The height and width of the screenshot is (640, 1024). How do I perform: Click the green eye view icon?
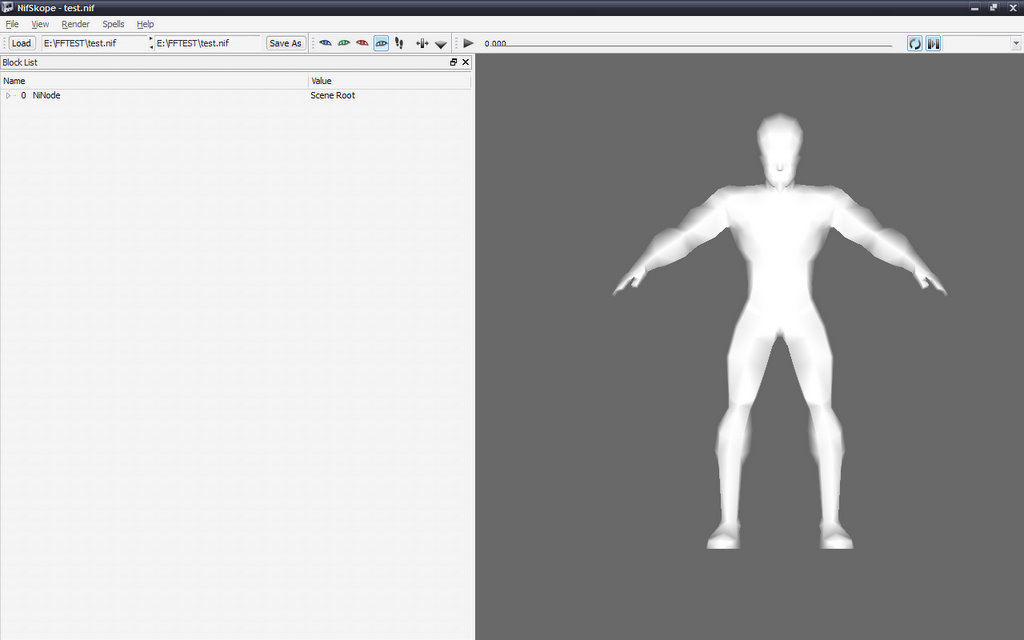343,43
